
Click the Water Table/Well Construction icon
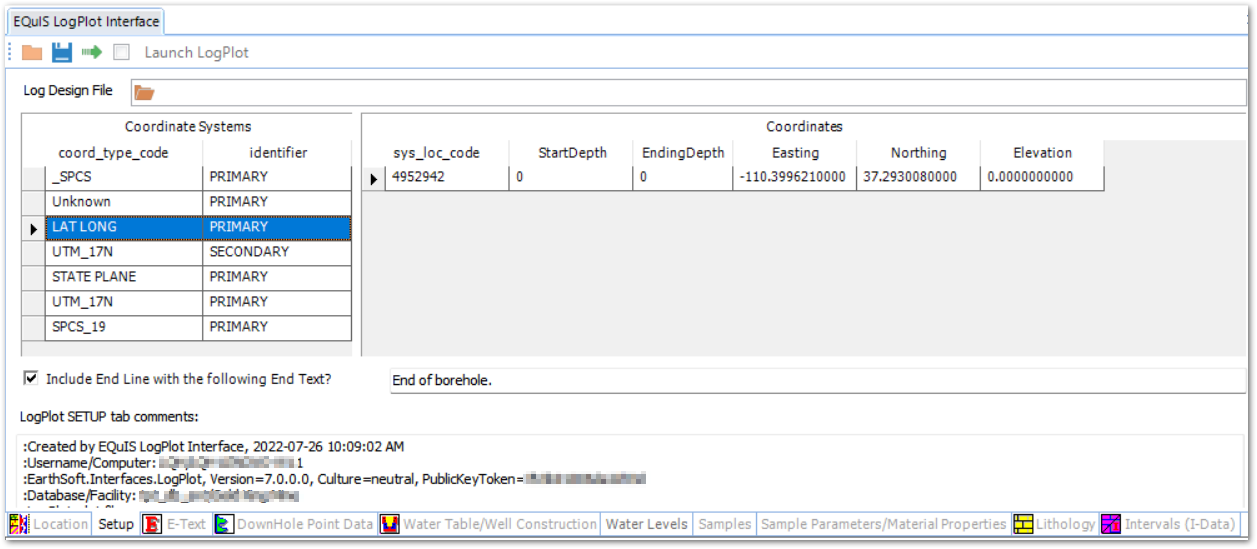[x=389, y=524]
